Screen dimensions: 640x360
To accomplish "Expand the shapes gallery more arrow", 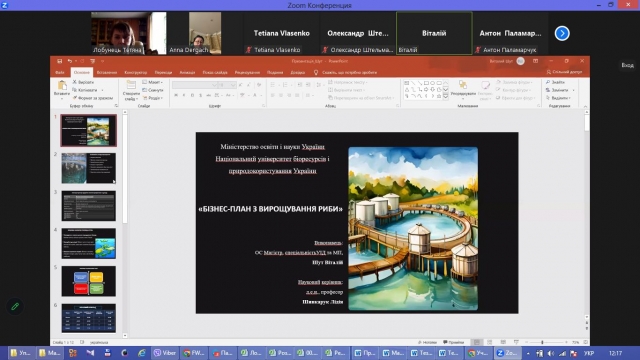I will [x=446, y=96].
